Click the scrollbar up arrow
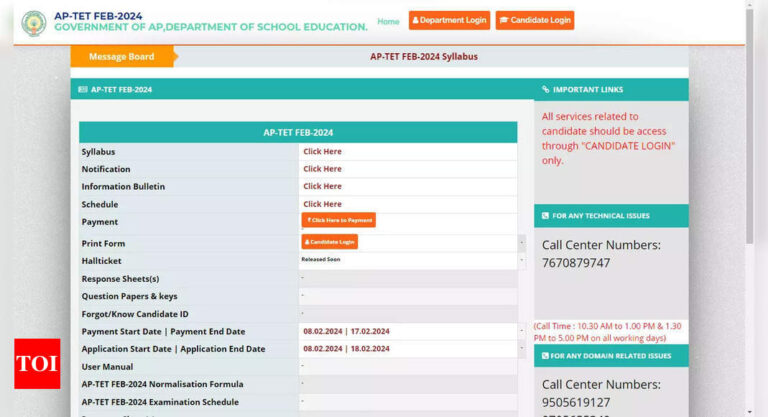 pos(749,4)
